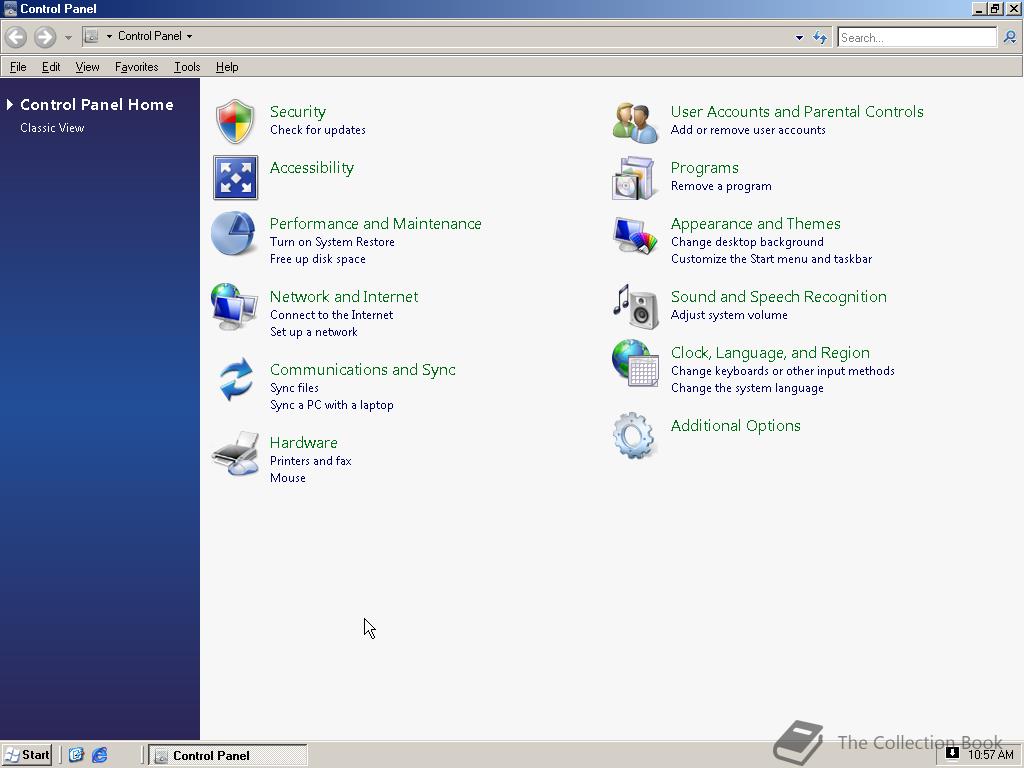Click the Accessibility arrows icon
The width and height of the screenshot is (1024, 768).
(235, 177)
